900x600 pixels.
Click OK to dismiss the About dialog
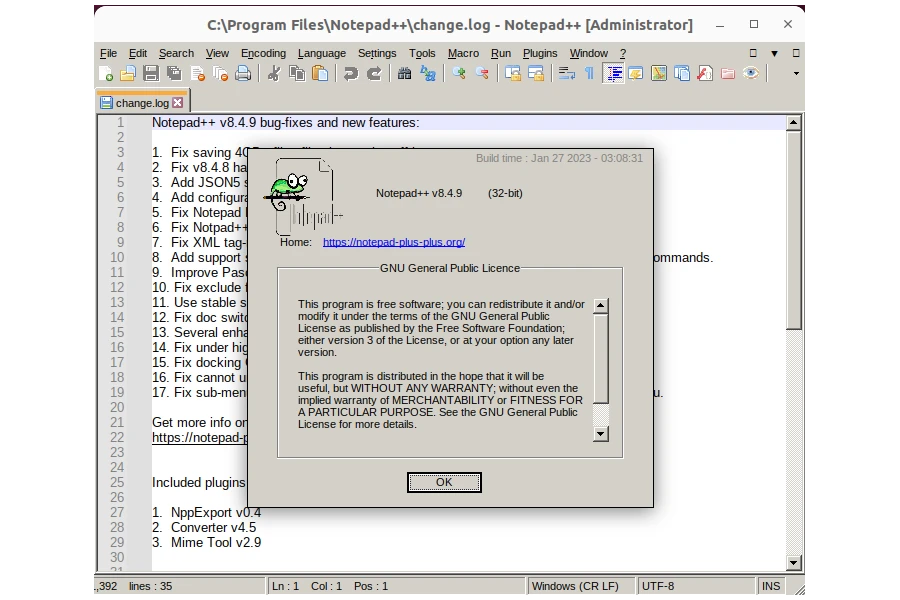point(444,482)
